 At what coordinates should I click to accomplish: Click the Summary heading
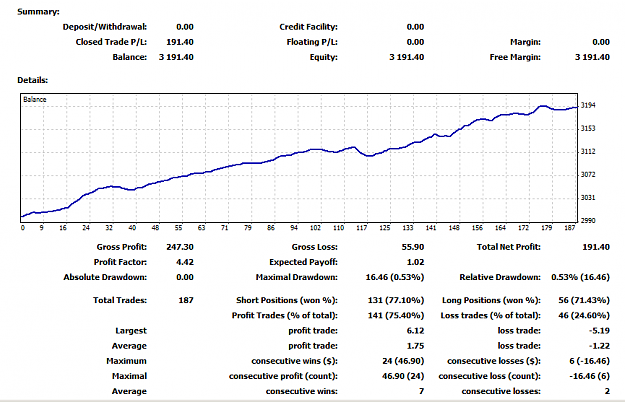point(38,12)
